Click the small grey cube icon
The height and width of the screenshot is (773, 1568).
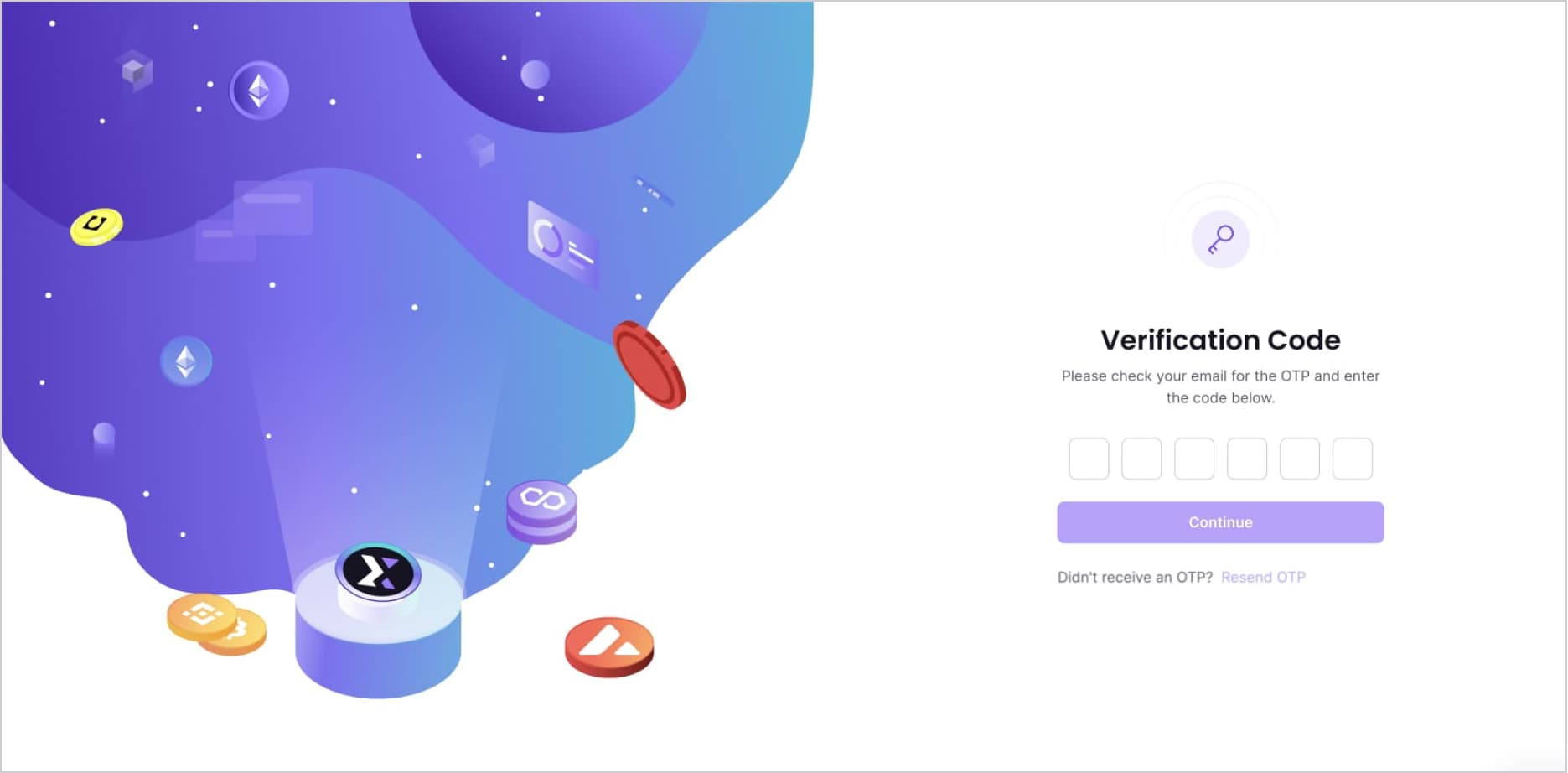pyautogui.click(x=136, y=71)
